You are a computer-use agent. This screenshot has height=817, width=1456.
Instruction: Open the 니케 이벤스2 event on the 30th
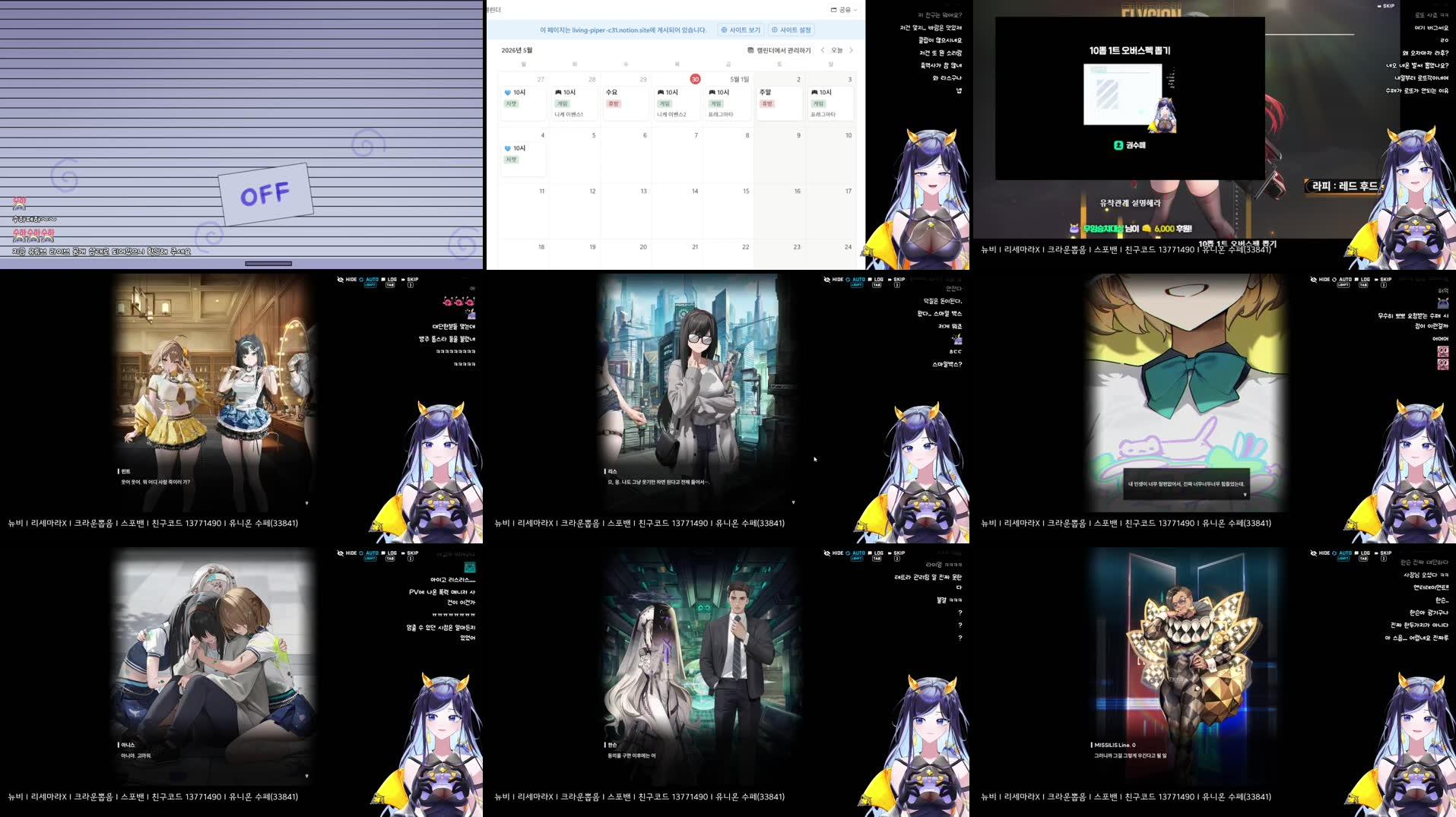tap(677, 103)
